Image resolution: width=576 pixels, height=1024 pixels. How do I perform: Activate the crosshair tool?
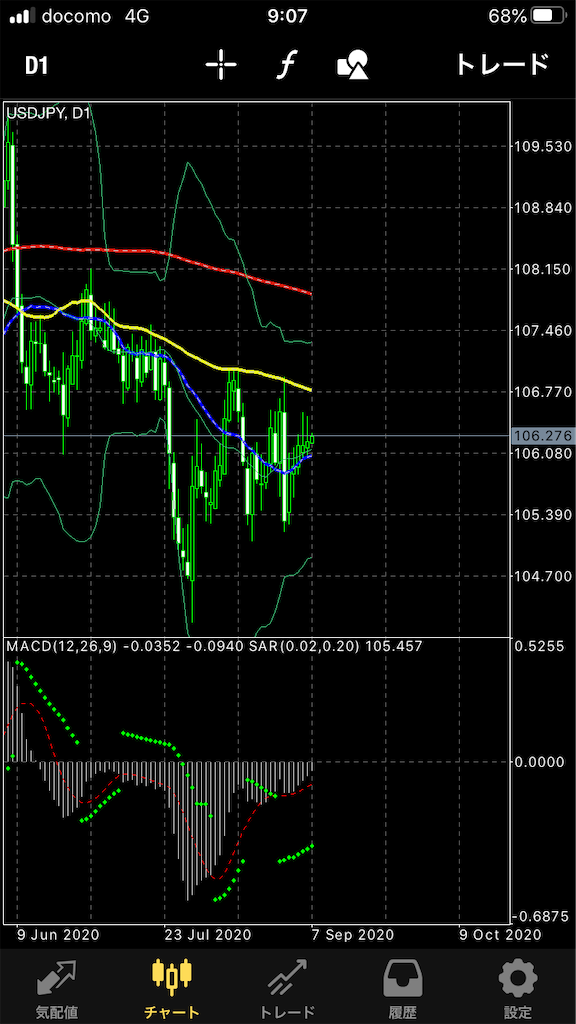[x=221, y=65]
